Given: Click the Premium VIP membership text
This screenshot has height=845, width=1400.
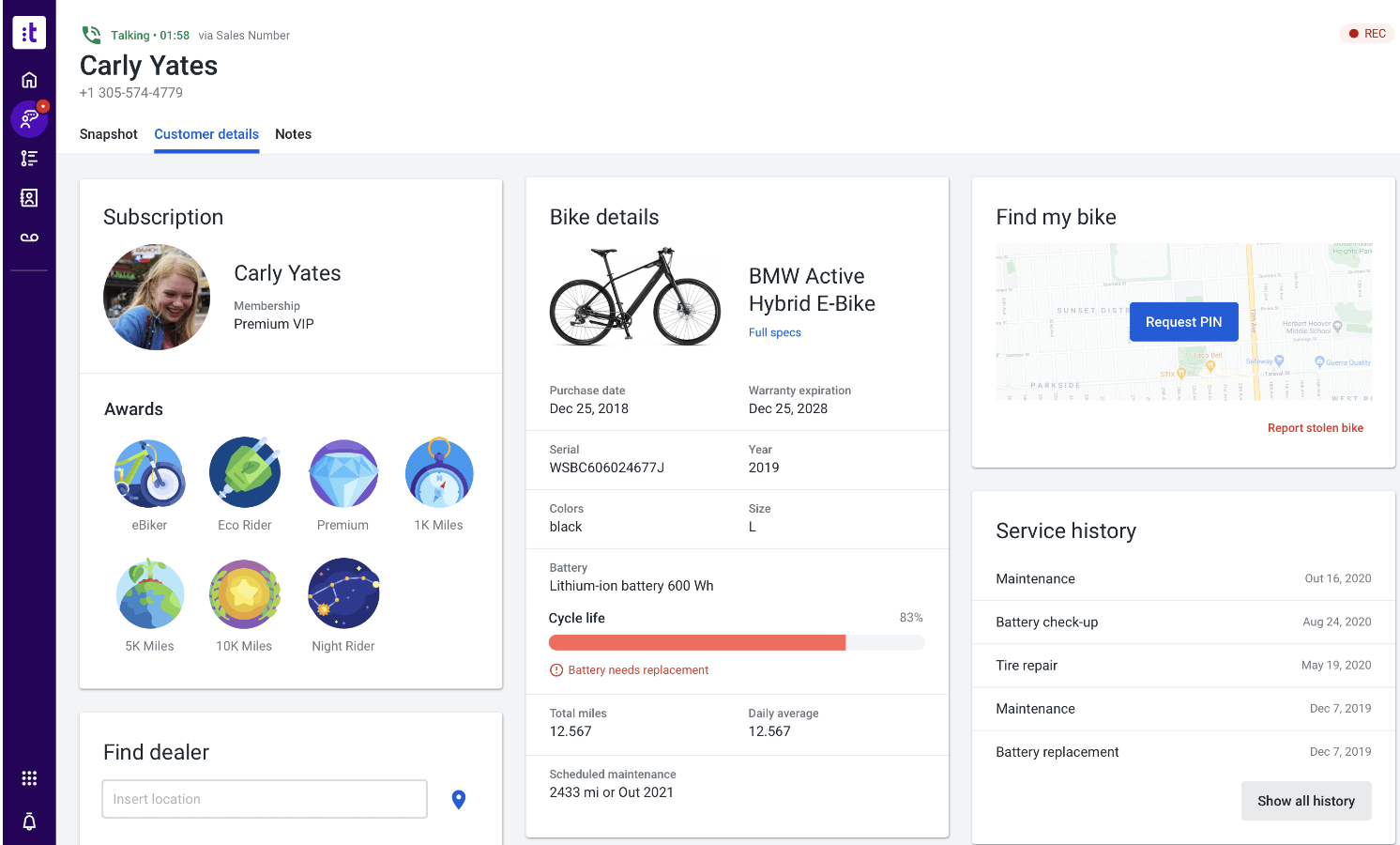Looking at the screenshot, I should pyautogui.click(x=274, y=324).
